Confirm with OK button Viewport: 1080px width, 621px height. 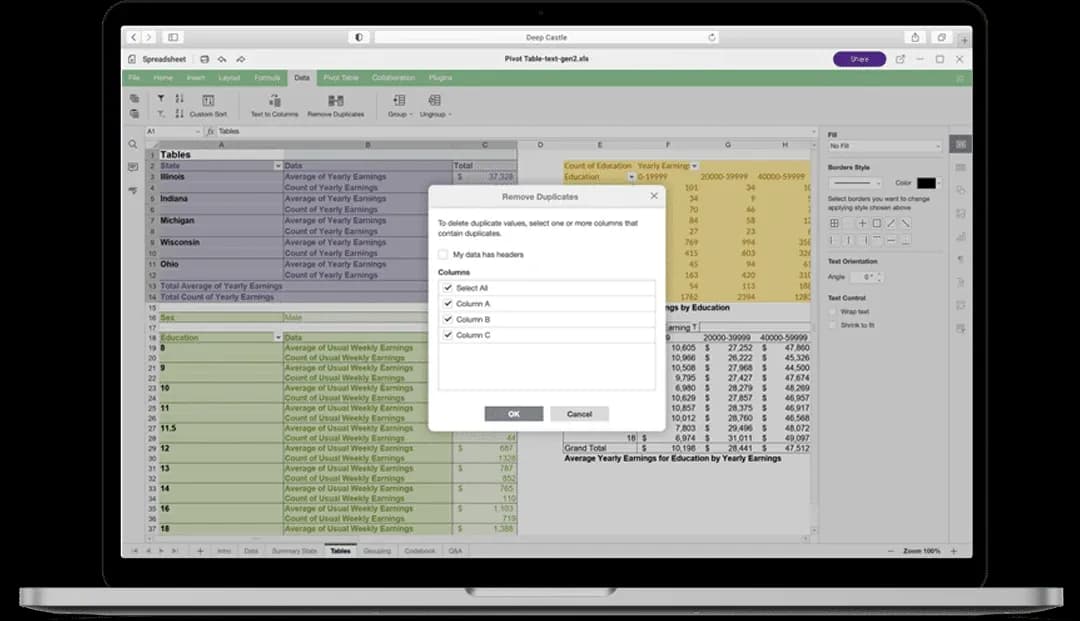514,414
